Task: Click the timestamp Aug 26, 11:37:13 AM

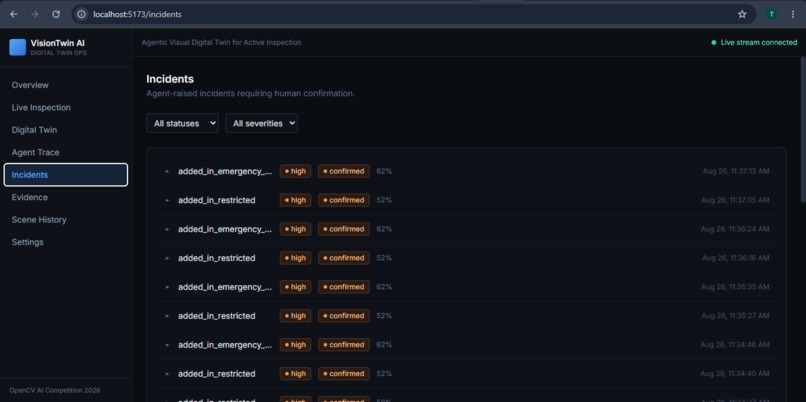Action: tap(736, 171)
